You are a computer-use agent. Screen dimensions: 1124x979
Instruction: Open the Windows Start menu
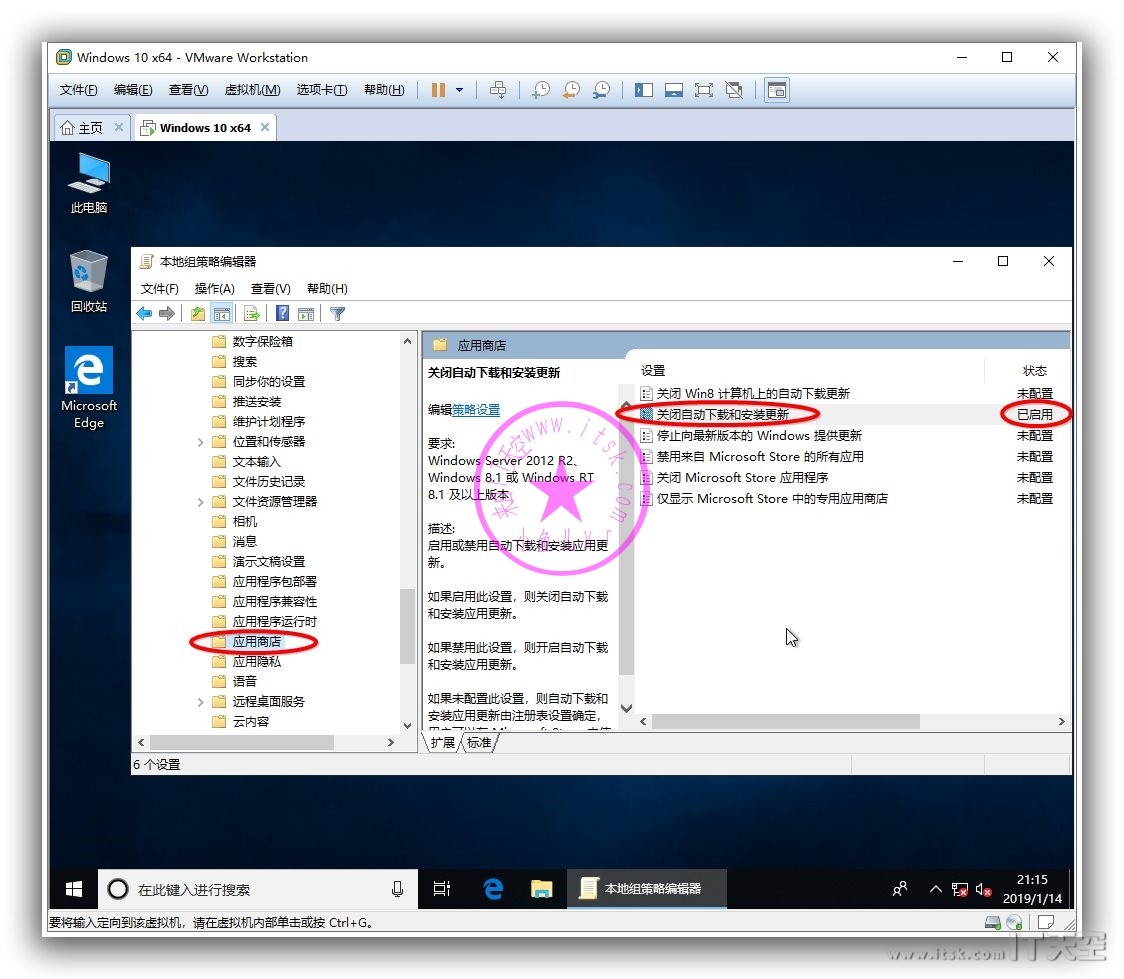(x=73, y=889)
